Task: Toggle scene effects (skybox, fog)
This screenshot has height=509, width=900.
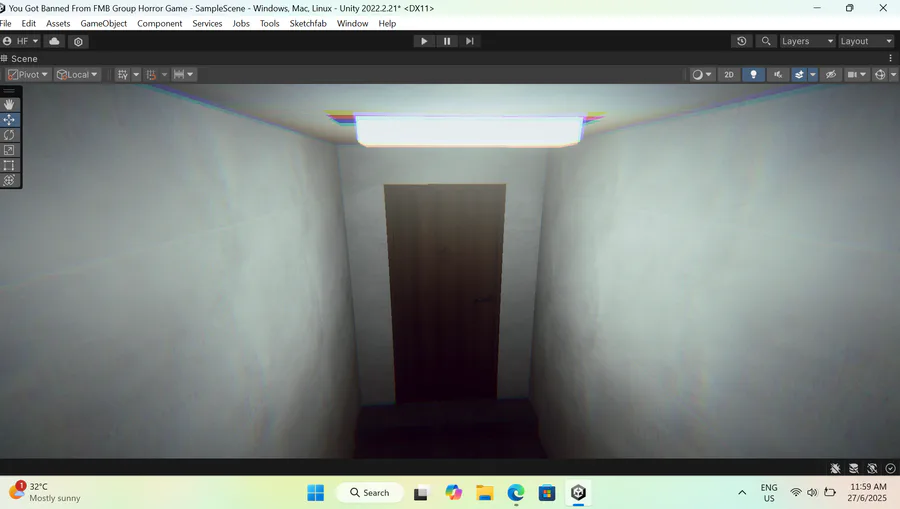Action: point(799,75)
